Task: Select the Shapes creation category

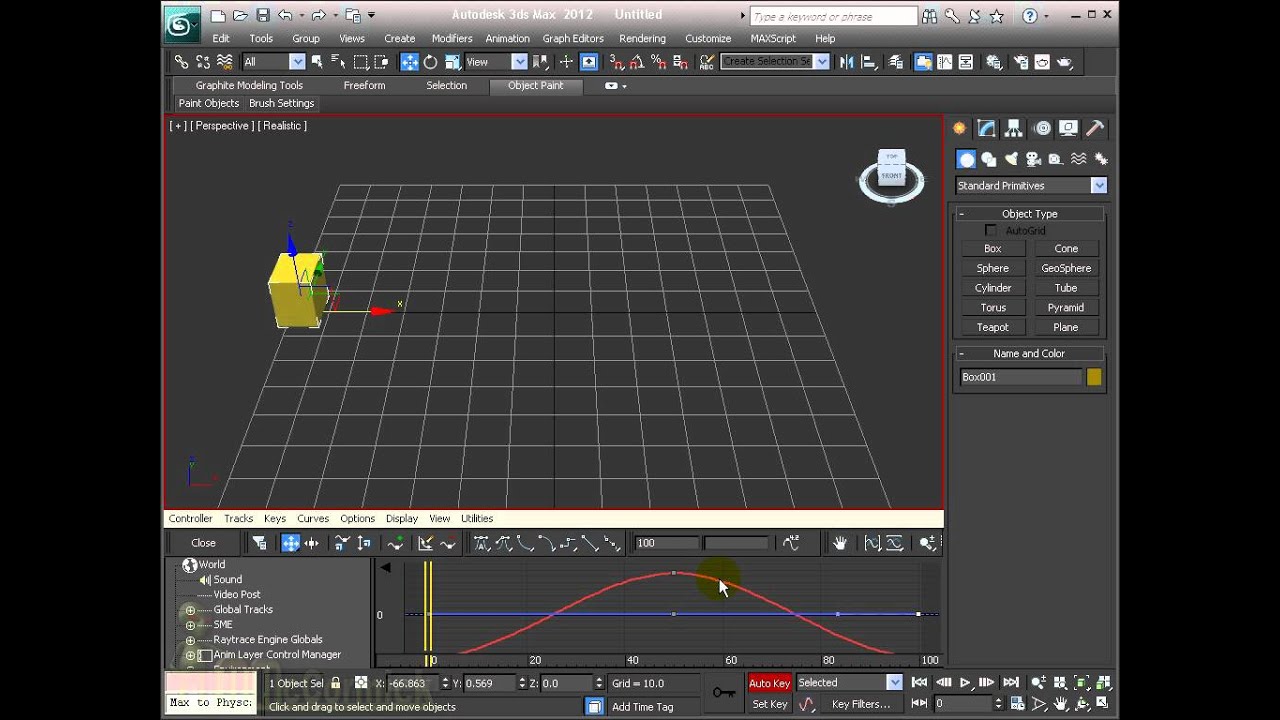Action: point(989,159)
